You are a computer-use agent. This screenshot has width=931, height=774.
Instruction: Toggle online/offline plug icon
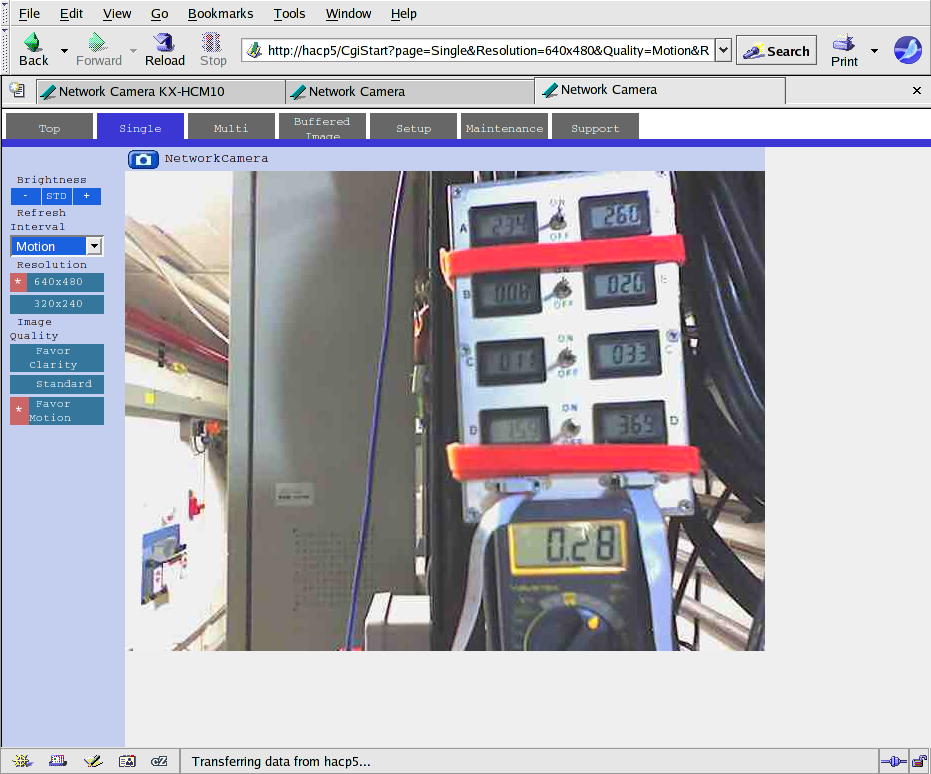pyautogui.click(x=894, y=762)
